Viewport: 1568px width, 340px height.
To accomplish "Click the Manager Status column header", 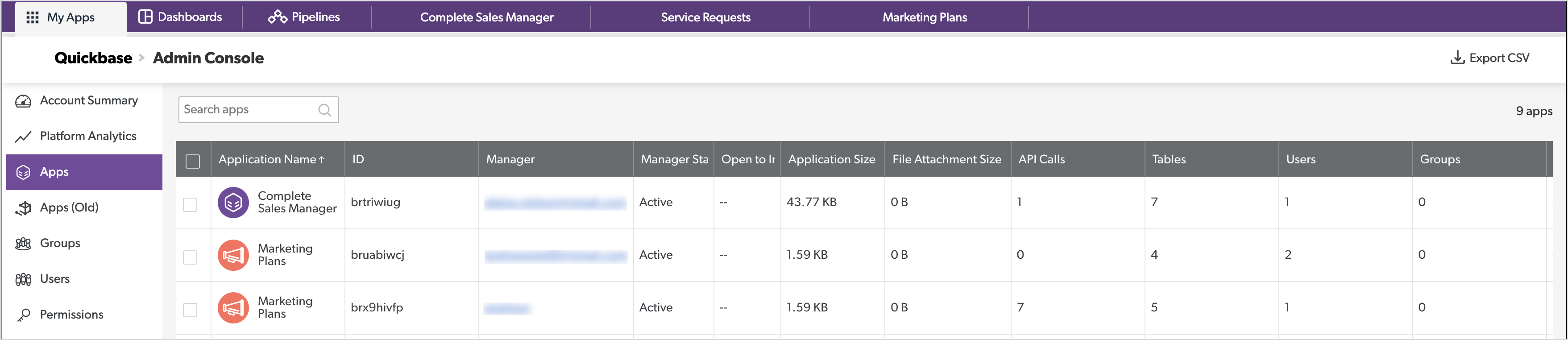I will (673, 159).
